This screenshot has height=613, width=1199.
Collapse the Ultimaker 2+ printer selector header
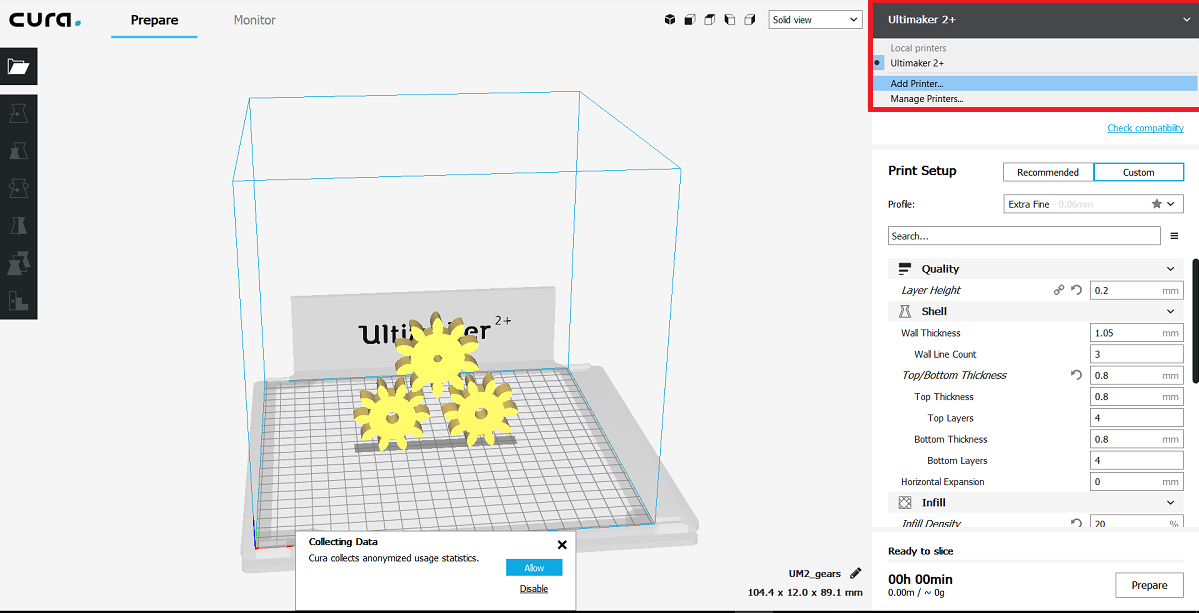[x=1033, y=20]
